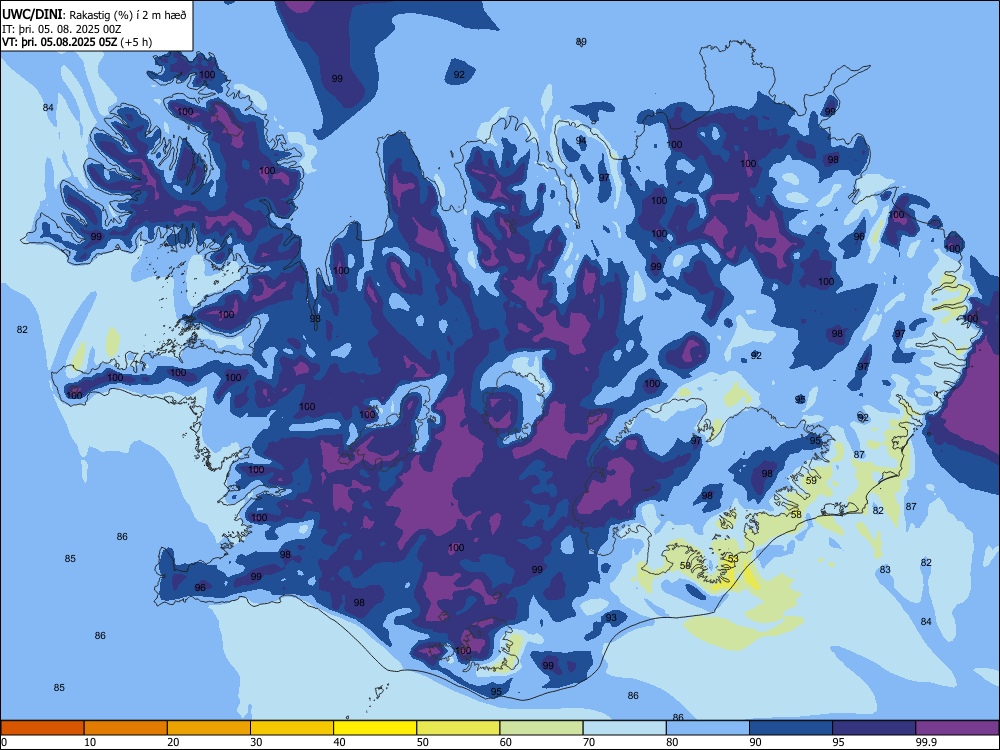This screenshot has width=1000, height=750.
Task: Select the humidity value 89 on the map
Action: (581, 42)
